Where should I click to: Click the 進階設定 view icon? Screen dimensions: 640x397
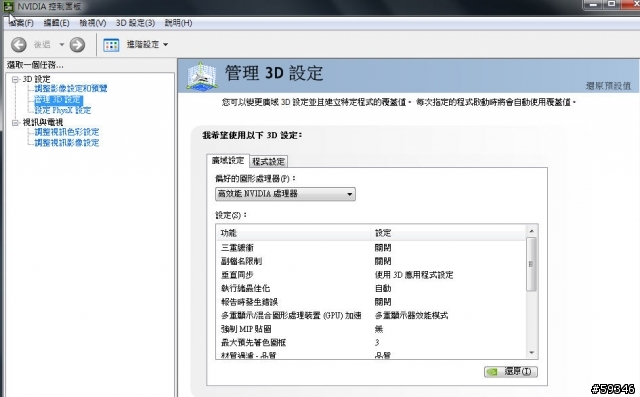[111, 45]
